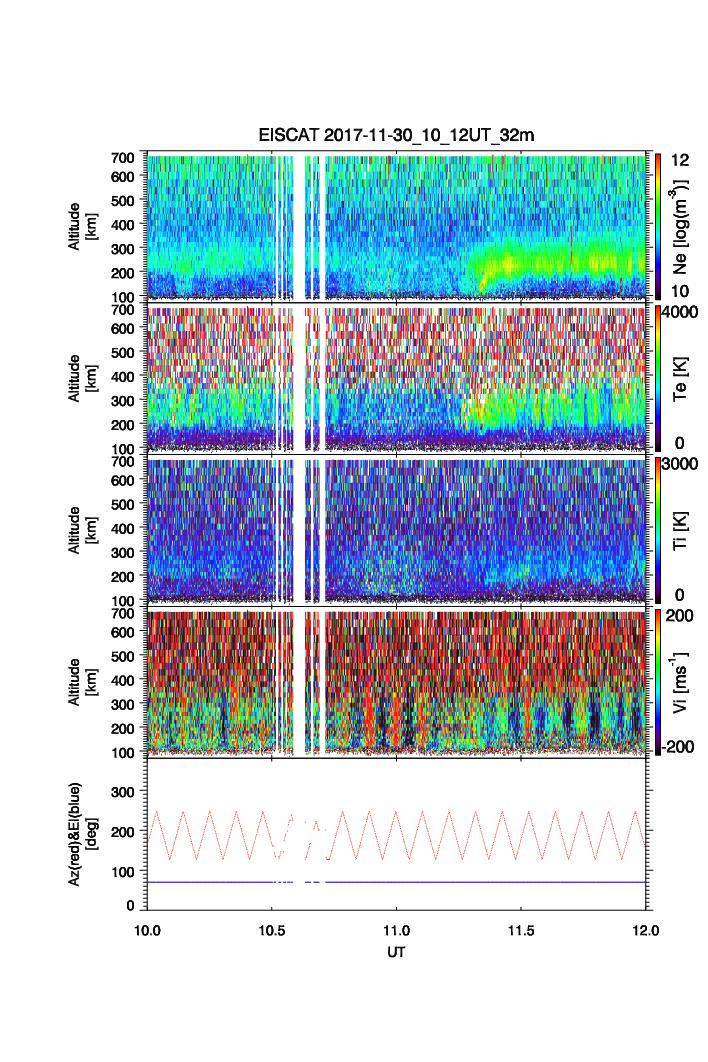Screen dimensions: 708x1062
Task: Click the EISCAT 2017-11-30 plot title
Action: click(x=397, y=136)
